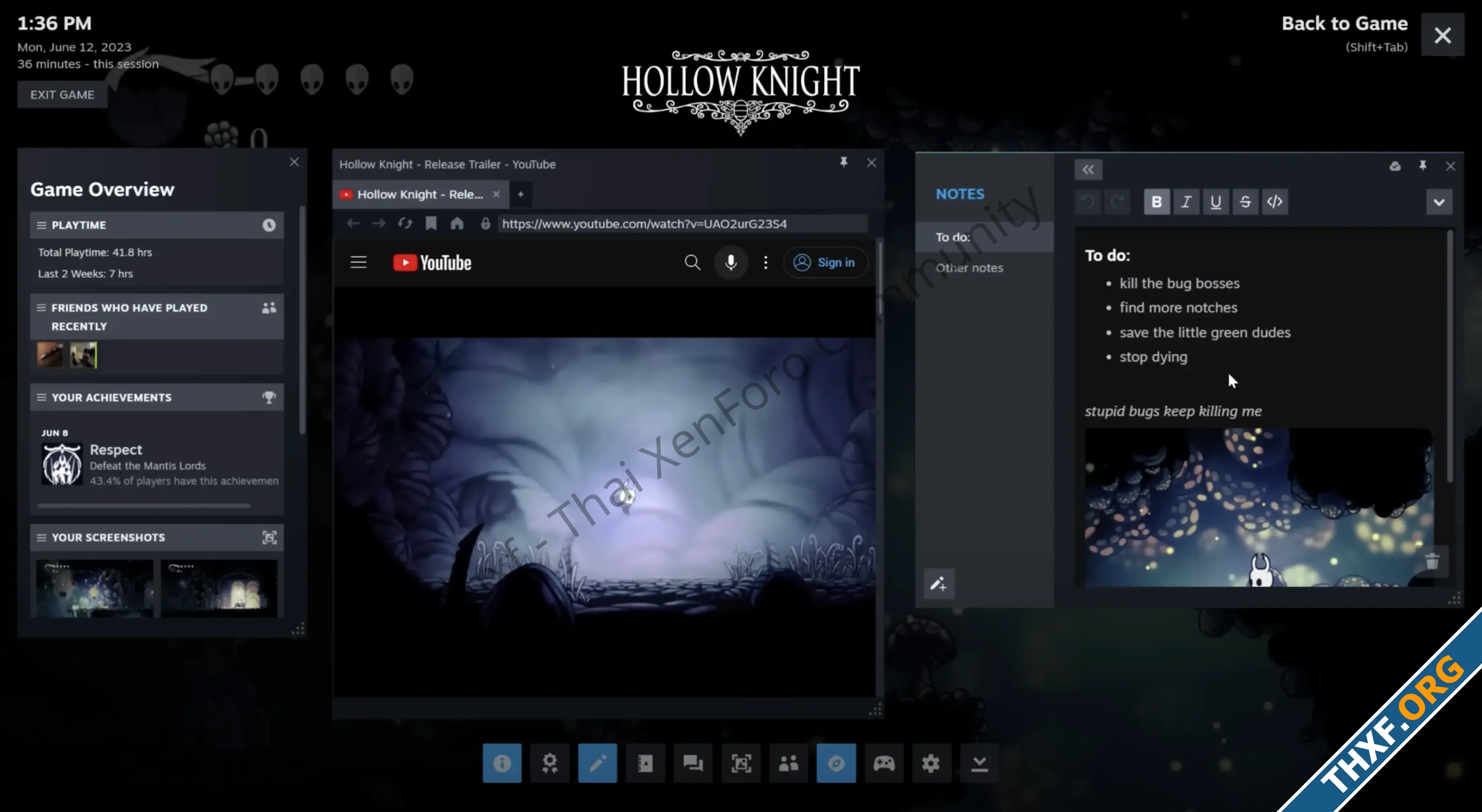Reload the browser page
This screenshot has height=812, width=1482.
pos(405,224)
